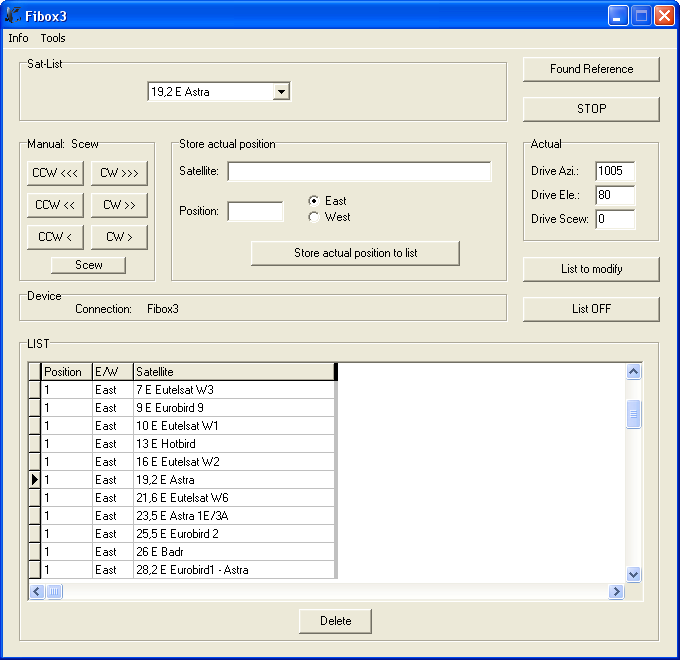The image size is (680, 660).
Task: Click the horizontal scrollbar left arrow
Action: click(x=37, y=592)
